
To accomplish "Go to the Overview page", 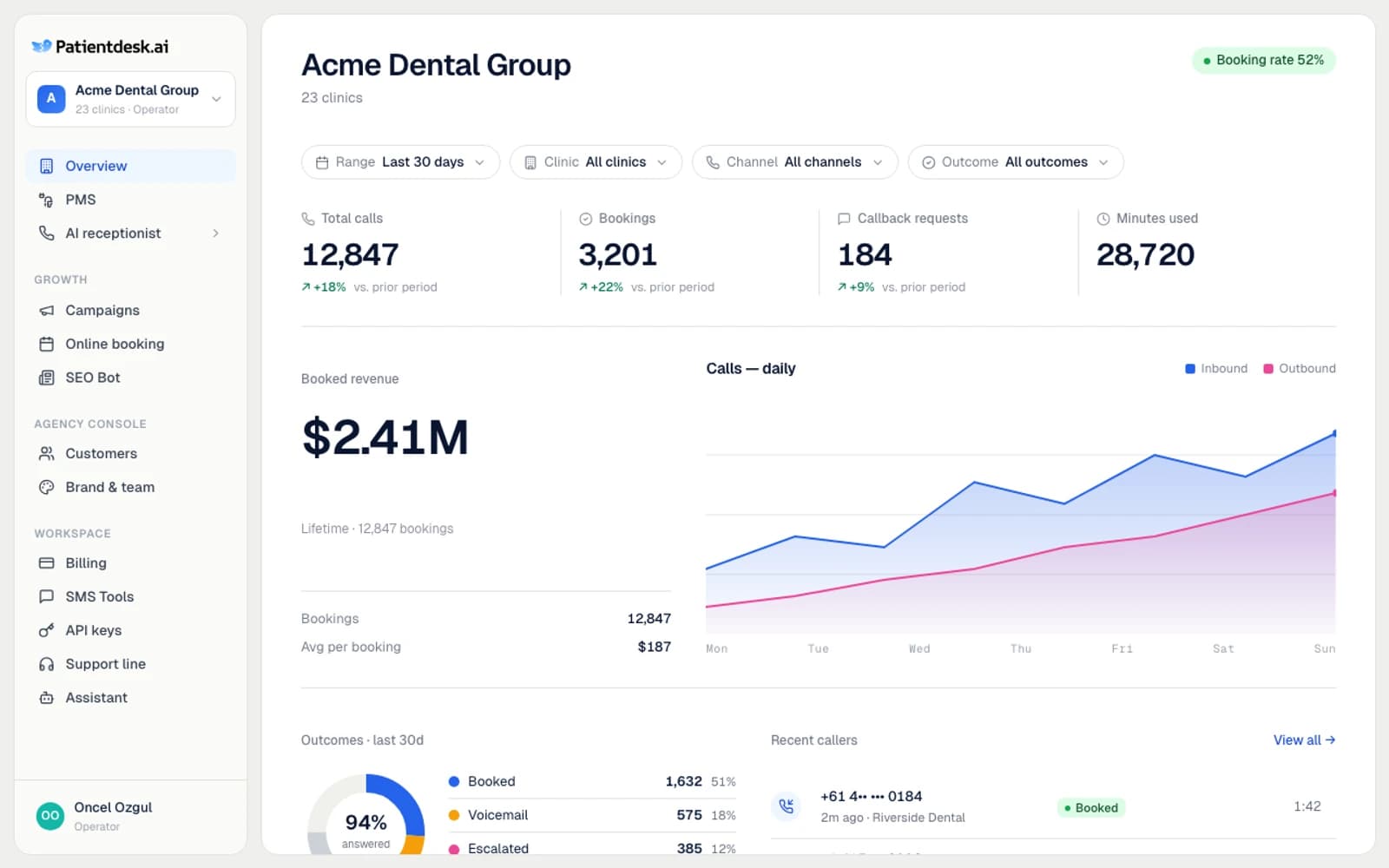I will [x=130, y=166].
